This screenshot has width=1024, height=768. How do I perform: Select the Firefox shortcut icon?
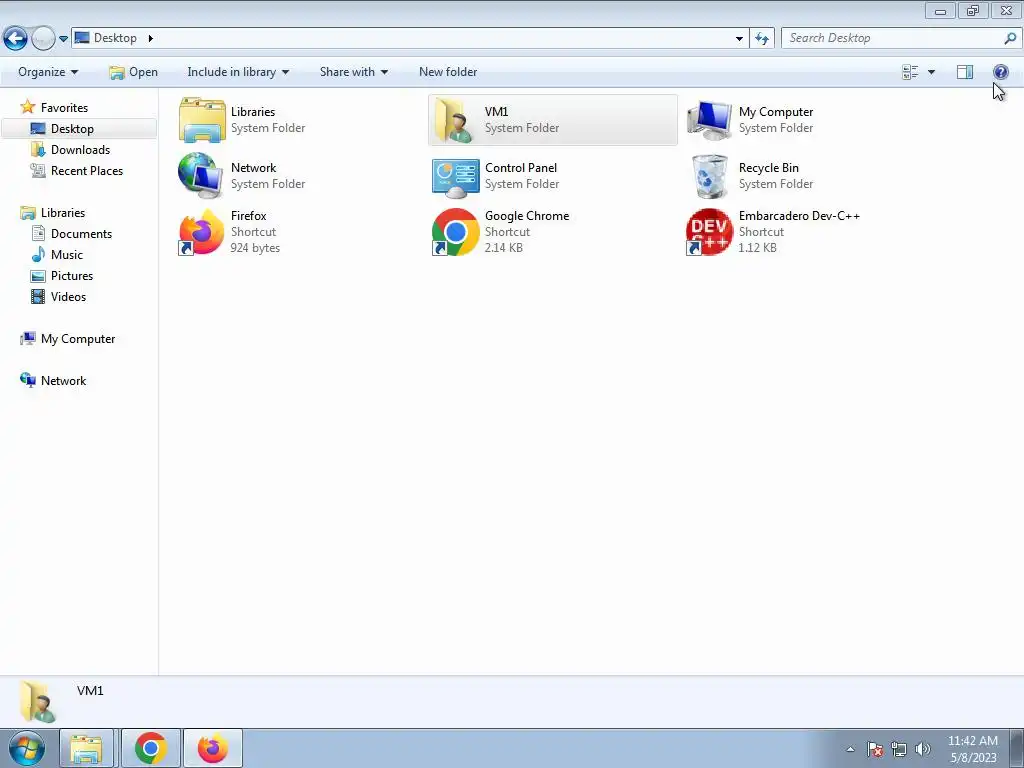[202, 232]
